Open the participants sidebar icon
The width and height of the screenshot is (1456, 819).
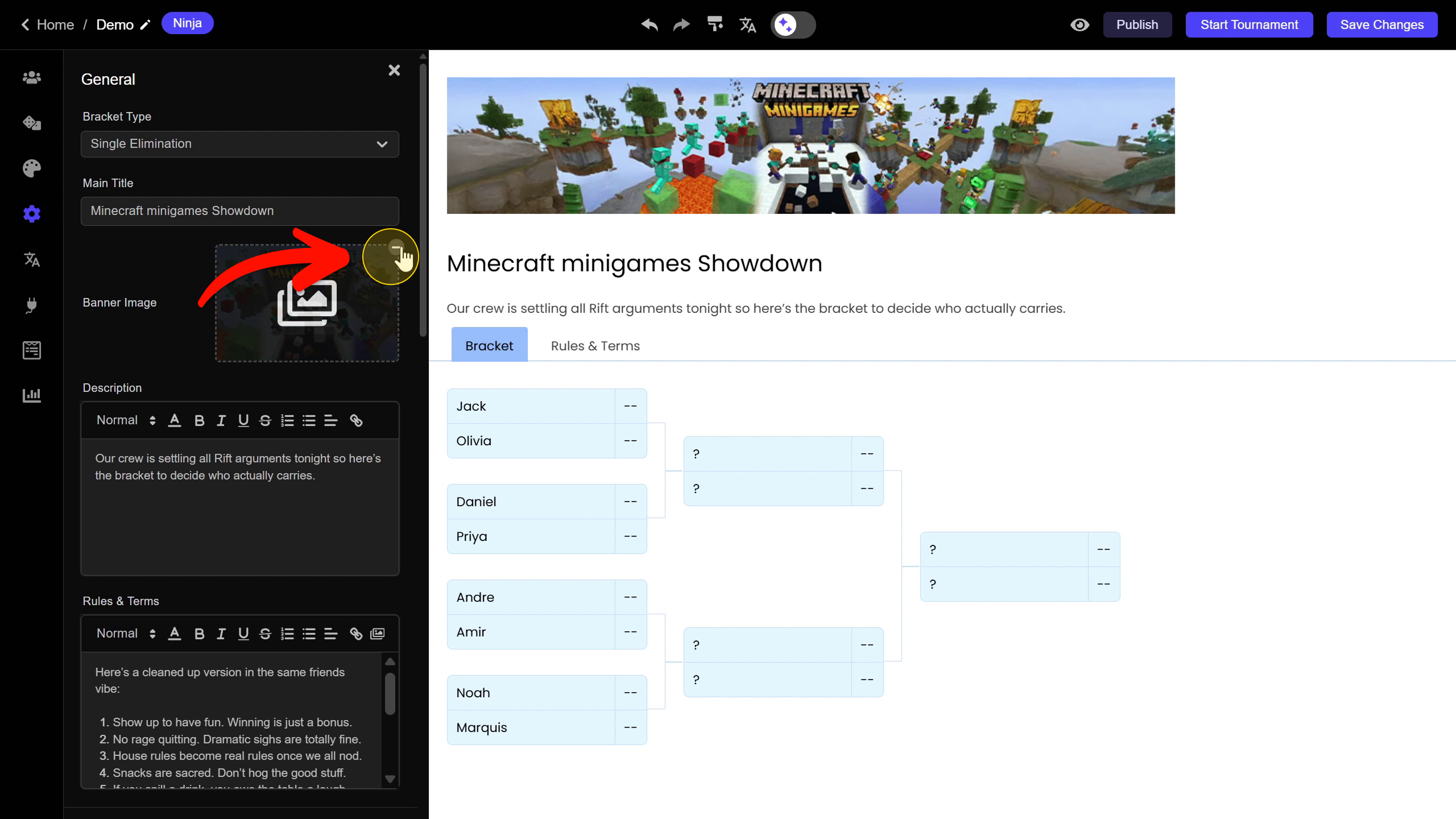pos(32,77)
